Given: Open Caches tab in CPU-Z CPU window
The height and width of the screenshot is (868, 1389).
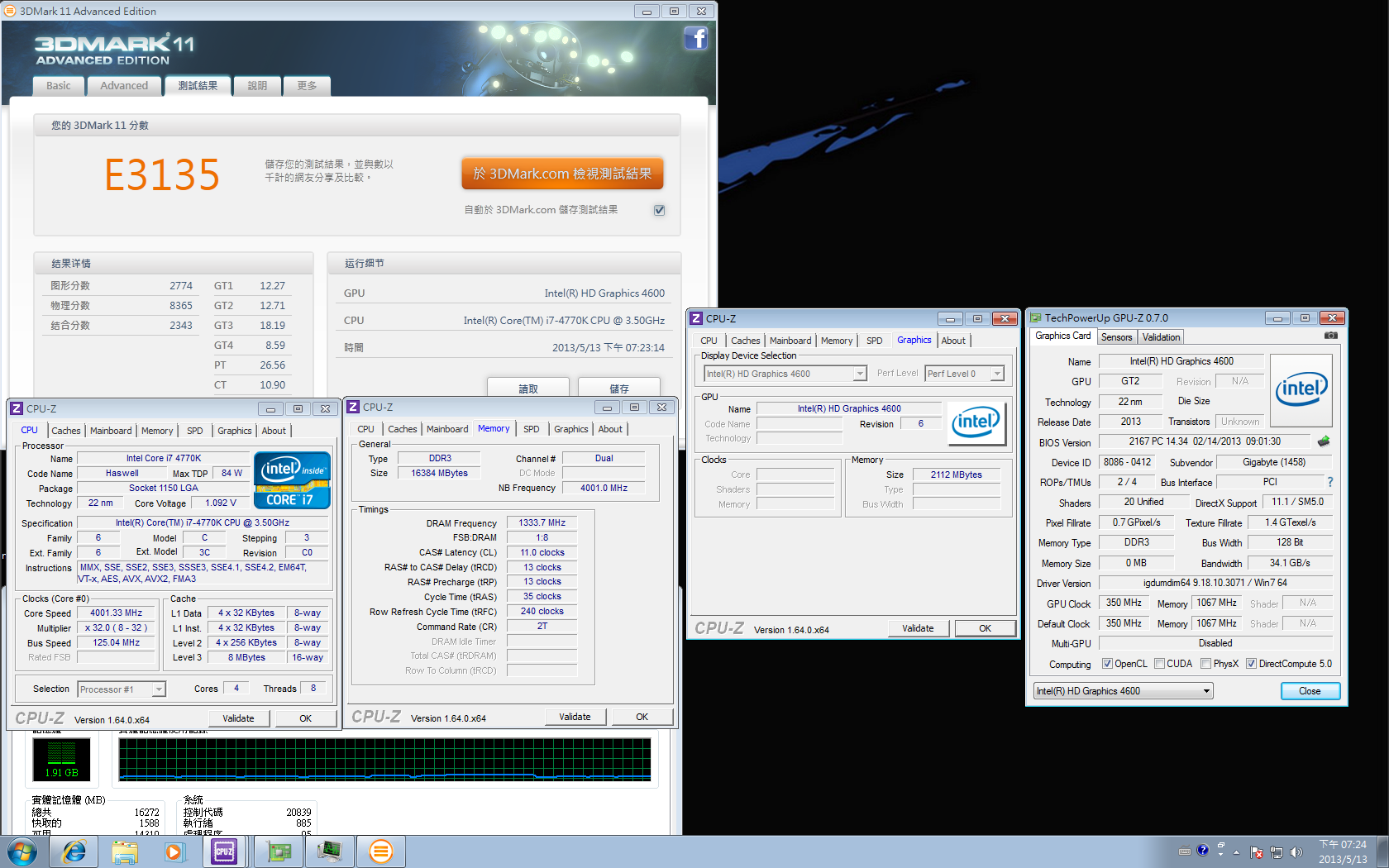Looking at the screenshot, I should (x=66, y=431).
